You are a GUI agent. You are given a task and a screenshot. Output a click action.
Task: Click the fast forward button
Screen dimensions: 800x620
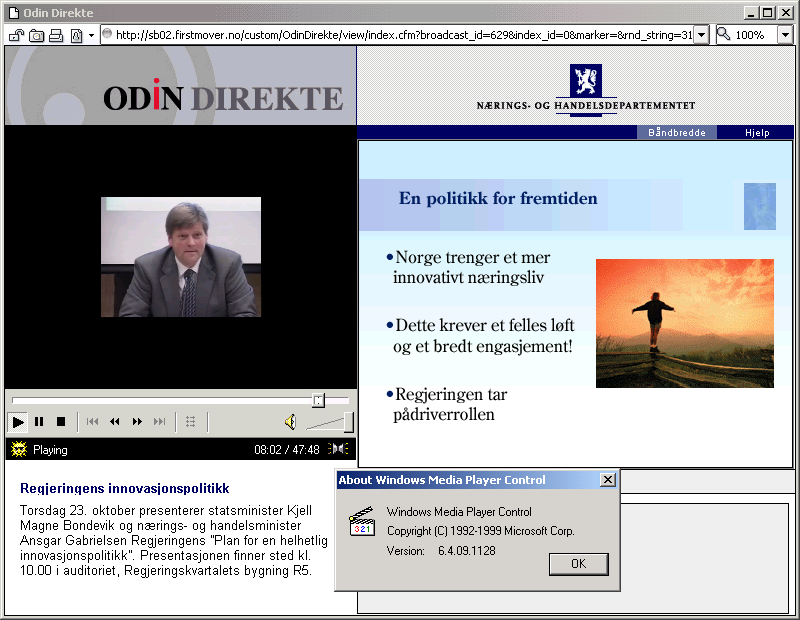(137, 422)
